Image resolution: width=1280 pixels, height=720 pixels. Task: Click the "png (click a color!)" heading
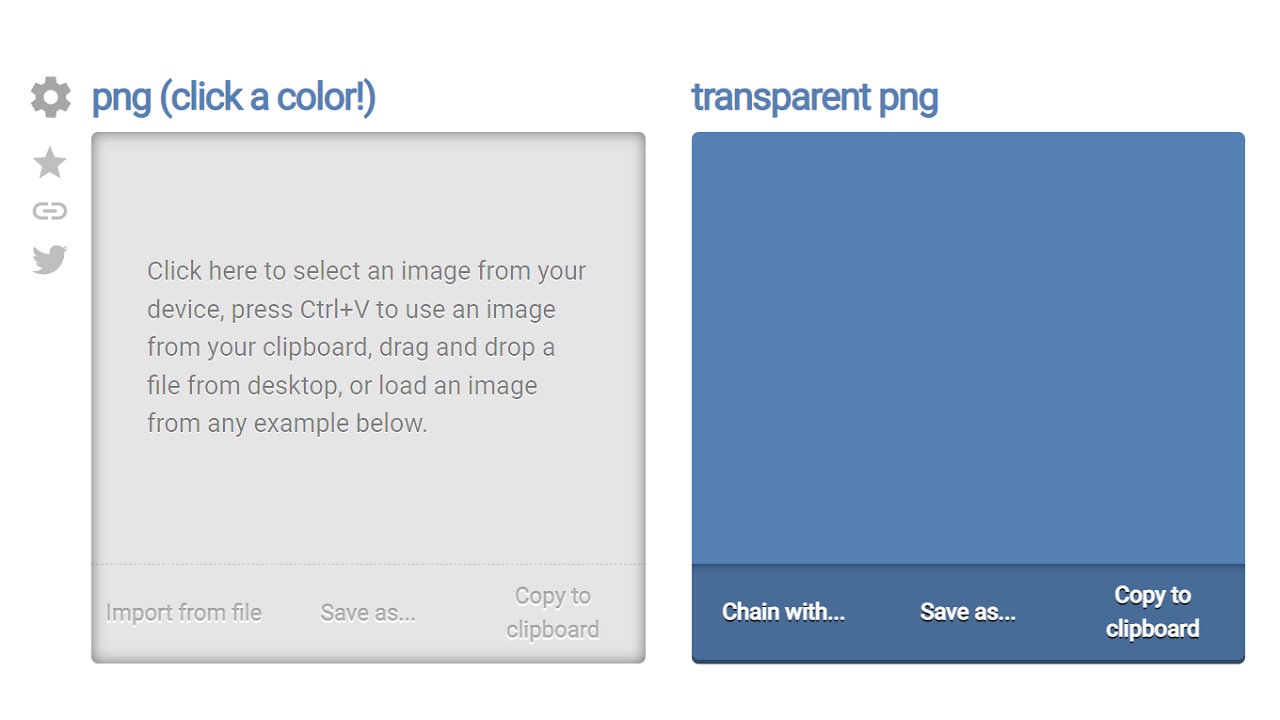pos(233,96)
